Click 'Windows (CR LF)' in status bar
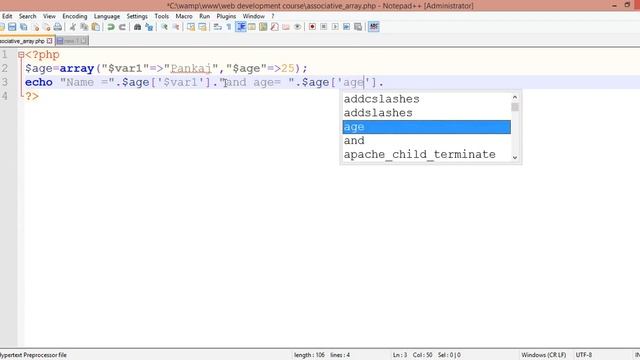The height and width of the screenshot is (360, 640). coord(543,355)
